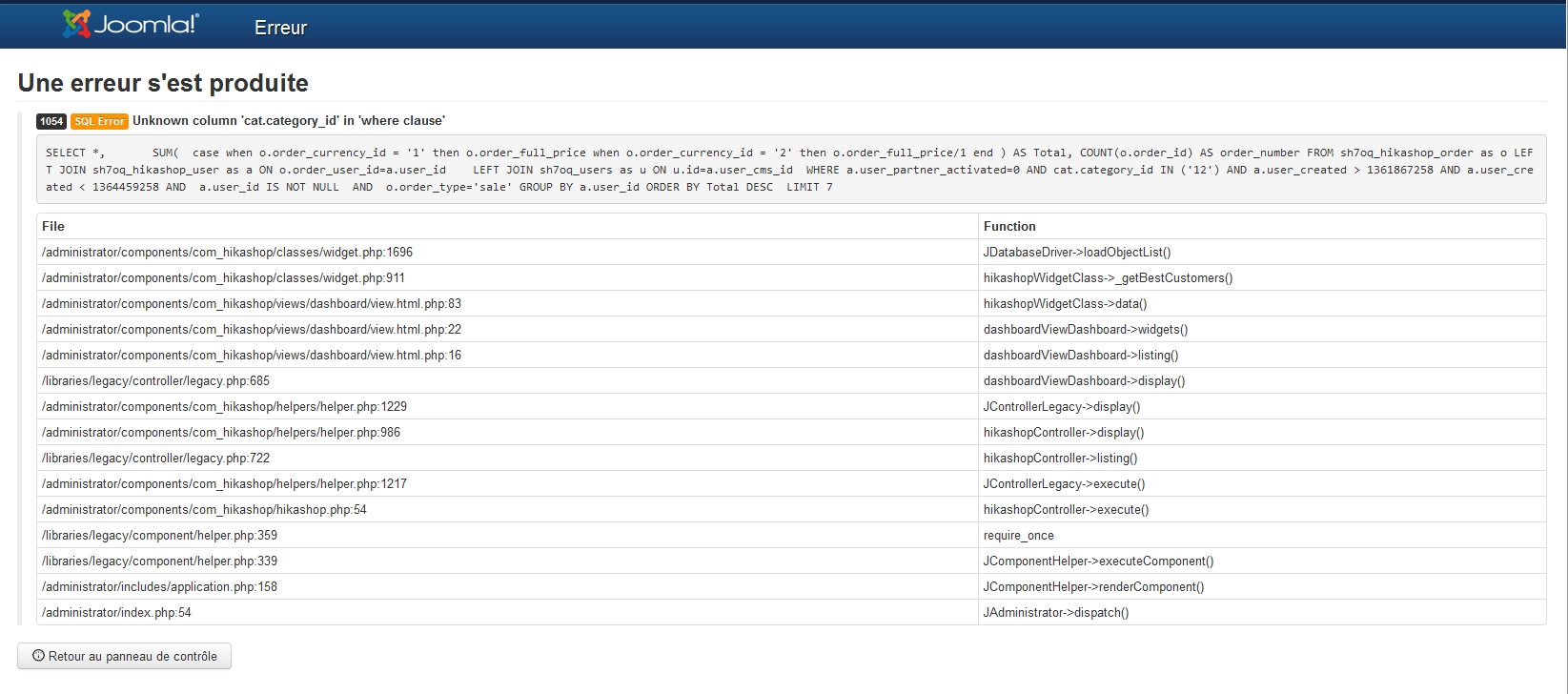Screen dimensions: 1568x694
Task: Select the widget.php:911 file cell
Action: tap(507, 277)
